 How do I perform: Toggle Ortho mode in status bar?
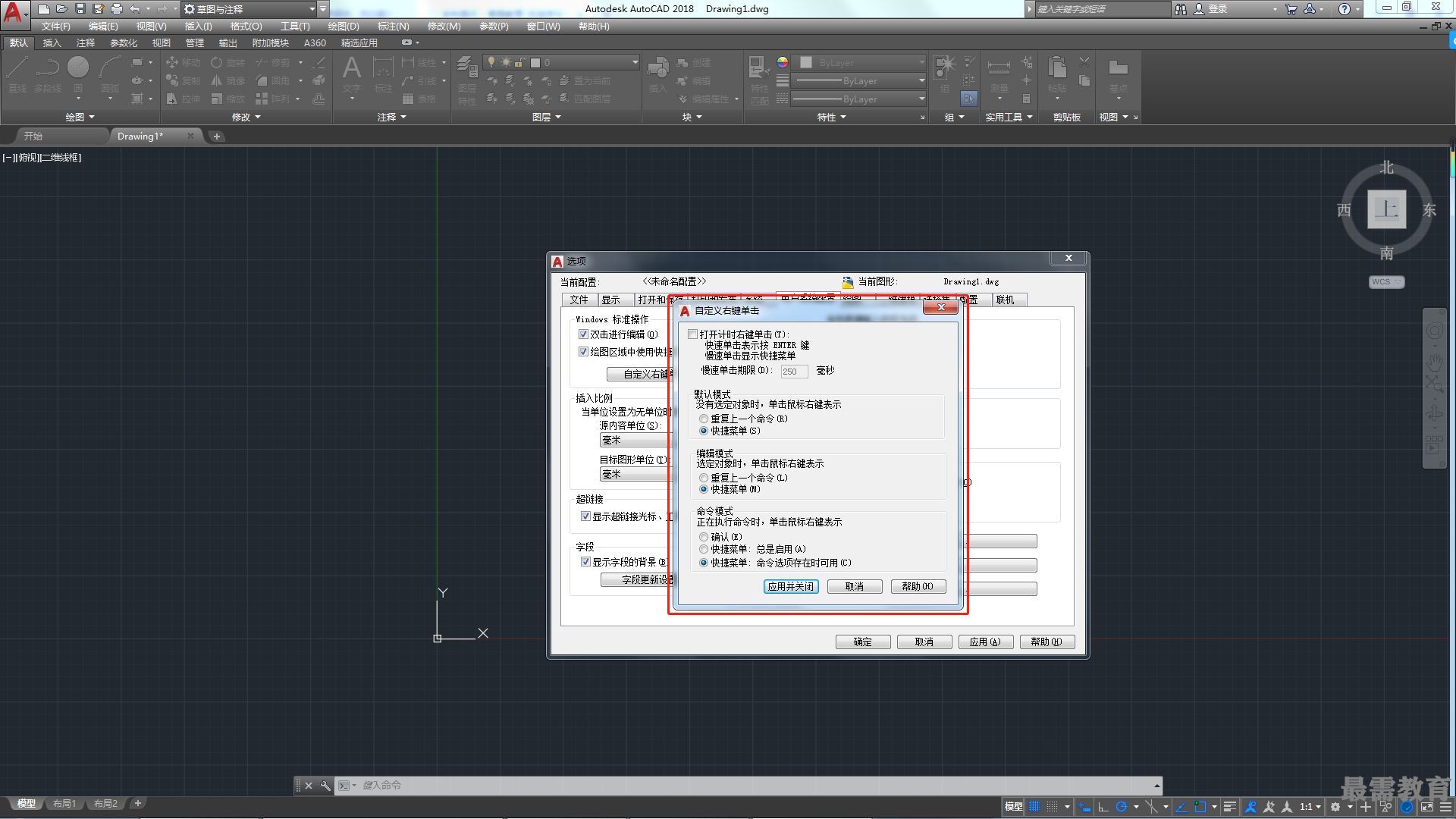1103,807
